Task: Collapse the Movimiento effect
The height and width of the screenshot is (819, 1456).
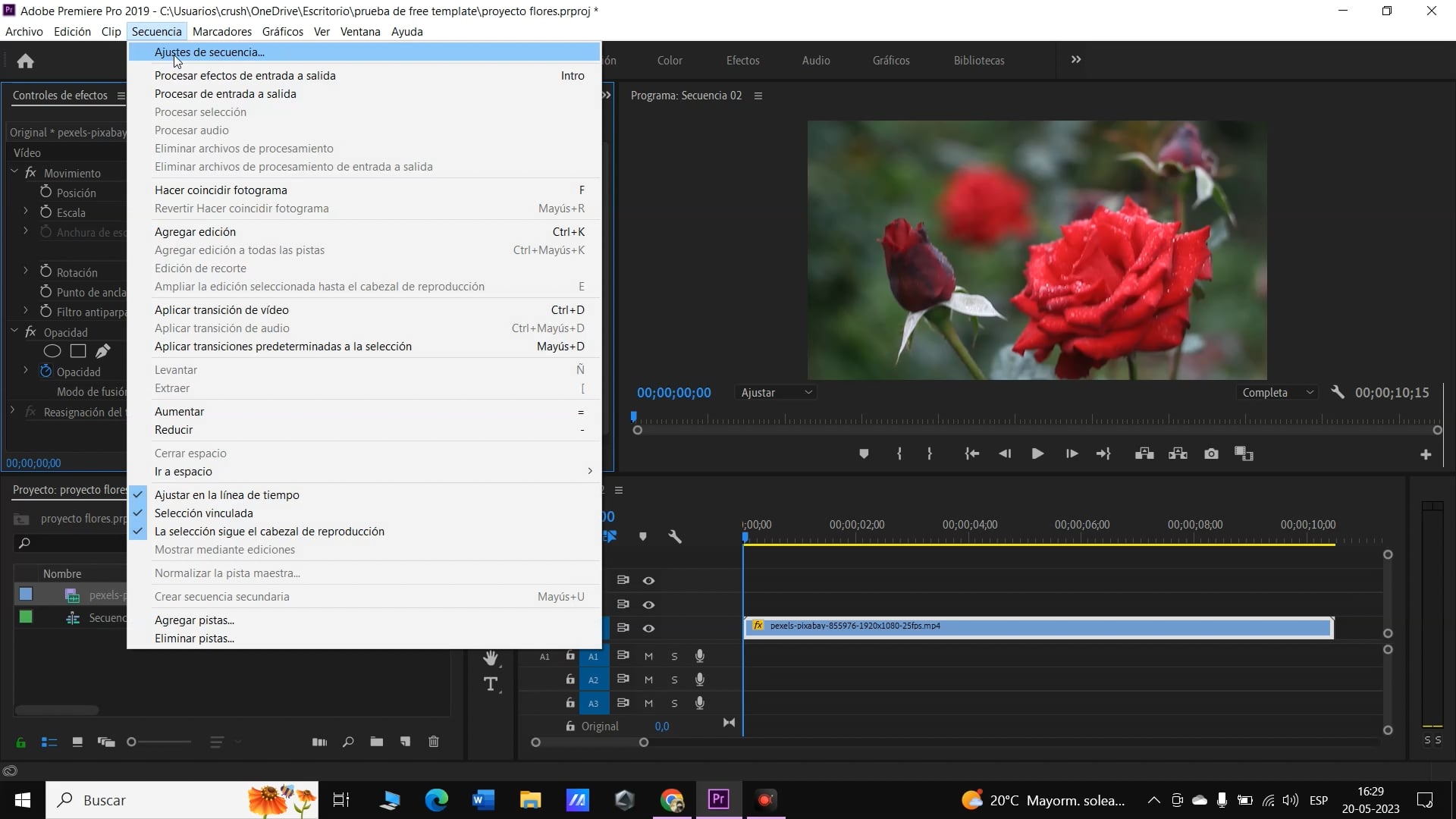Action: tap(14, 172)
